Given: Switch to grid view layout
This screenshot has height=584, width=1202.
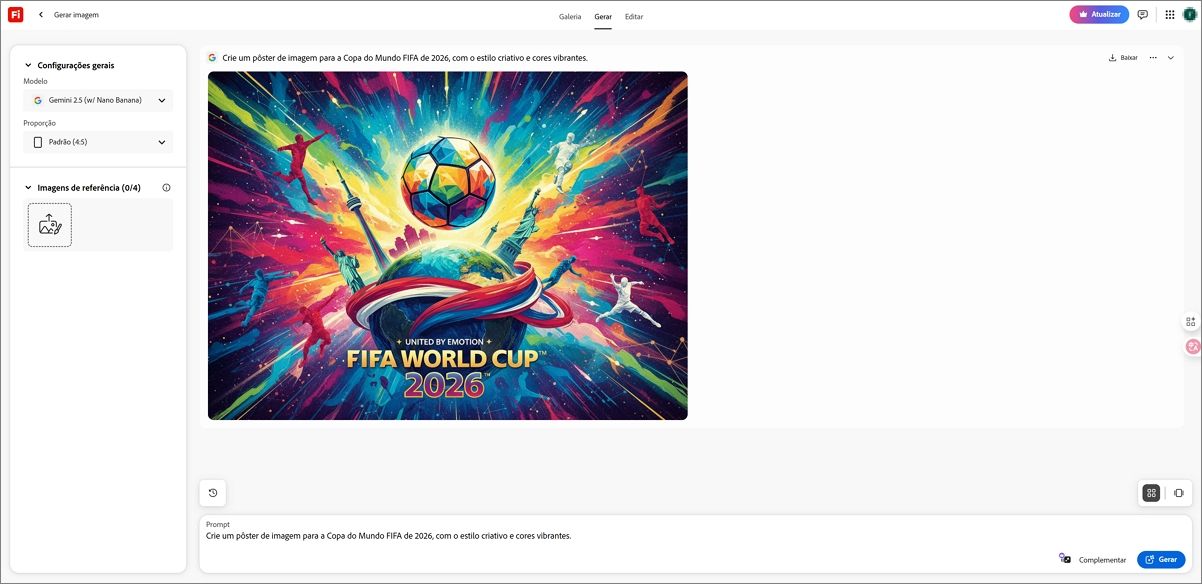Looking at the screenshot, I should [1151, 493].
